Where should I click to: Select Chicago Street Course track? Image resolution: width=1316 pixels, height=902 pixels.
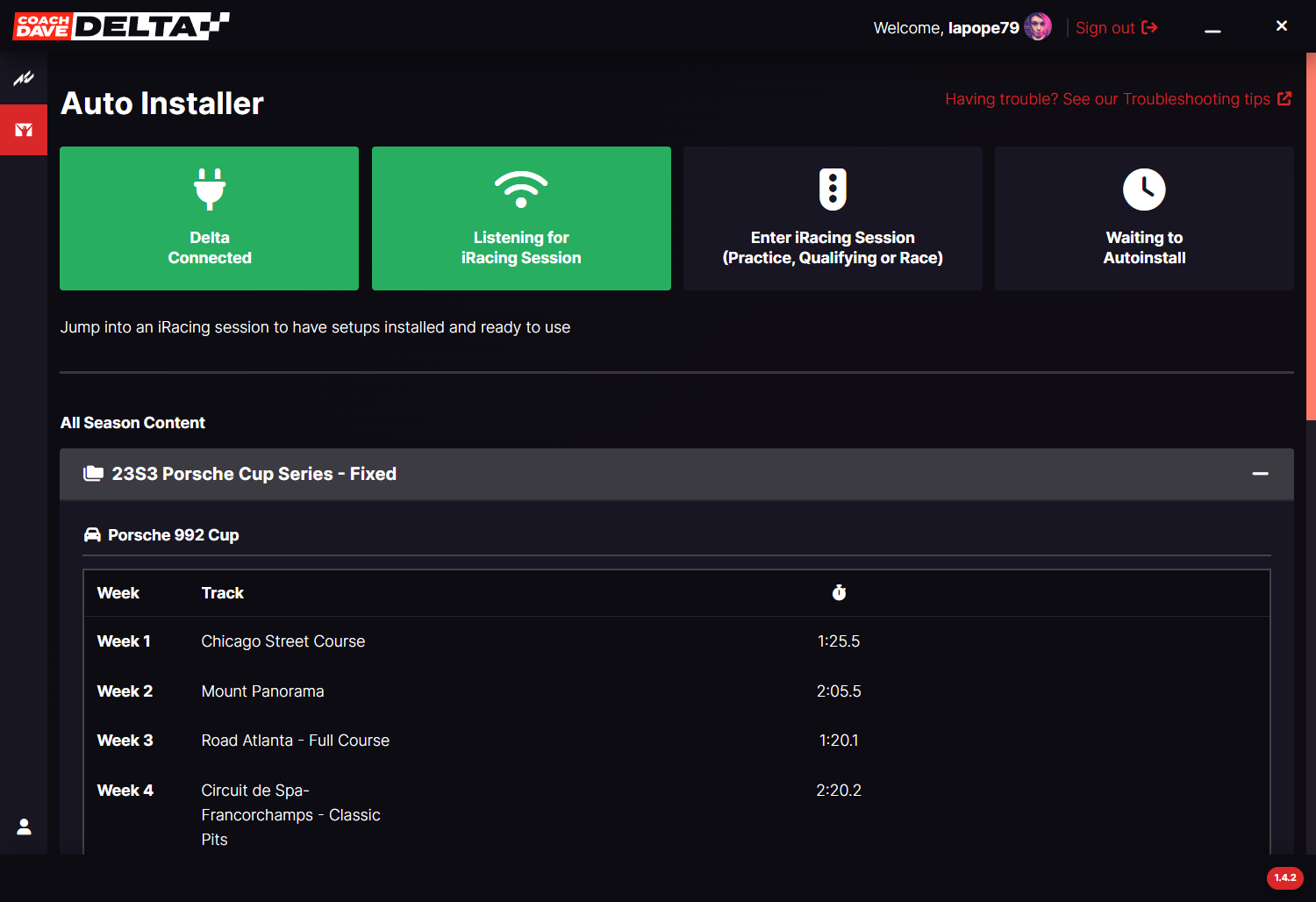coord(283,641)
